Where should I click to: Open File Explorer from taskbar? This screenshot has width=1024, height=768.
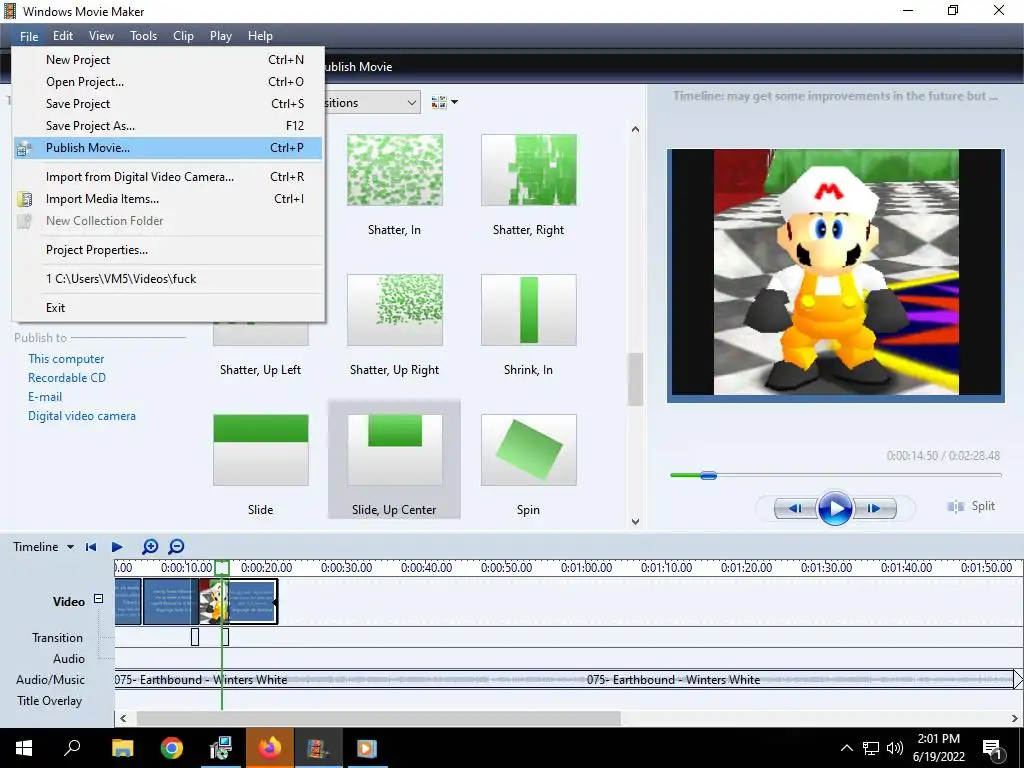pyautogui.click(x=122, y=748)
